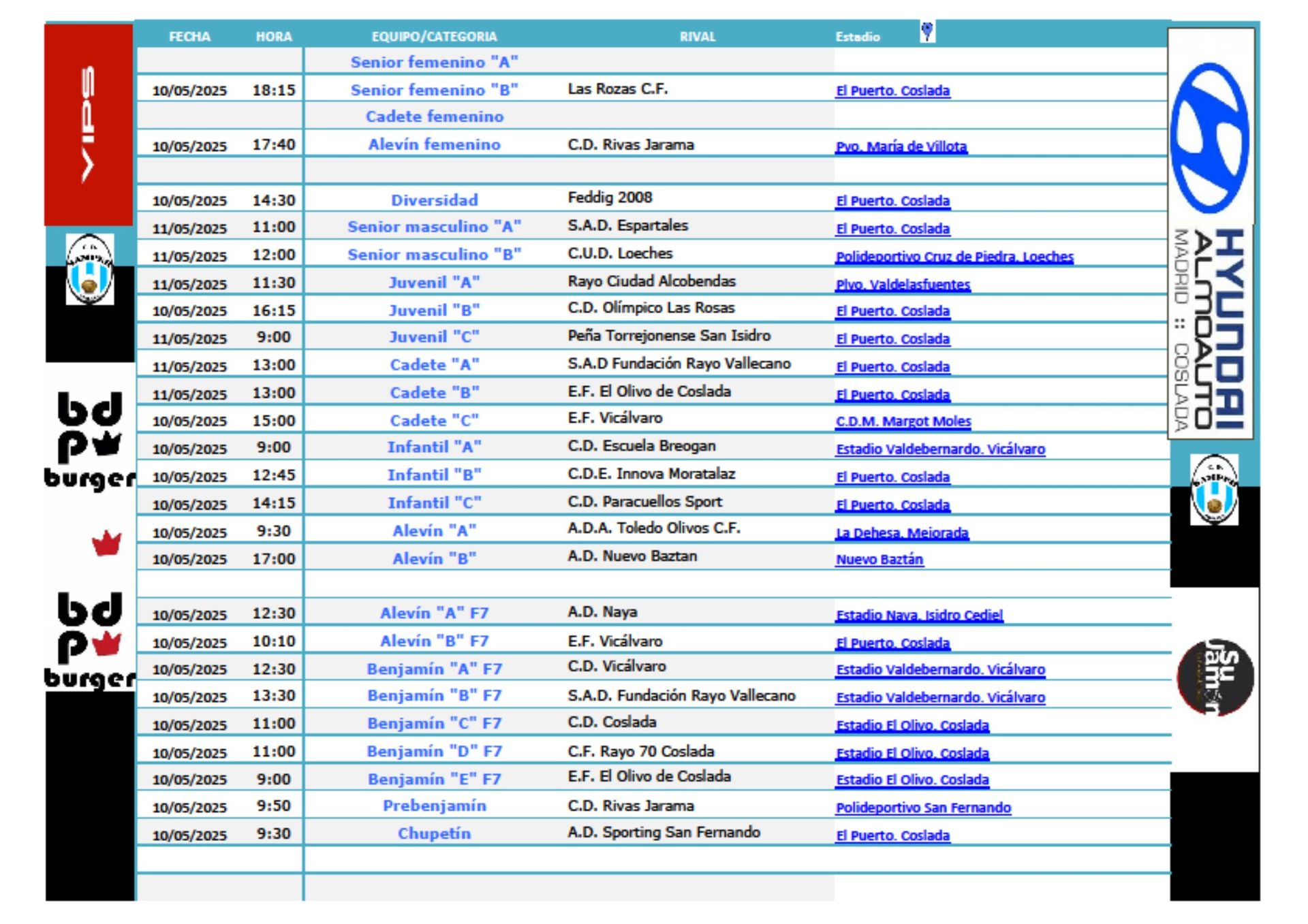Open El Puerto link for Cadete B
The image size is (1308, 924).
pos(892,395)
